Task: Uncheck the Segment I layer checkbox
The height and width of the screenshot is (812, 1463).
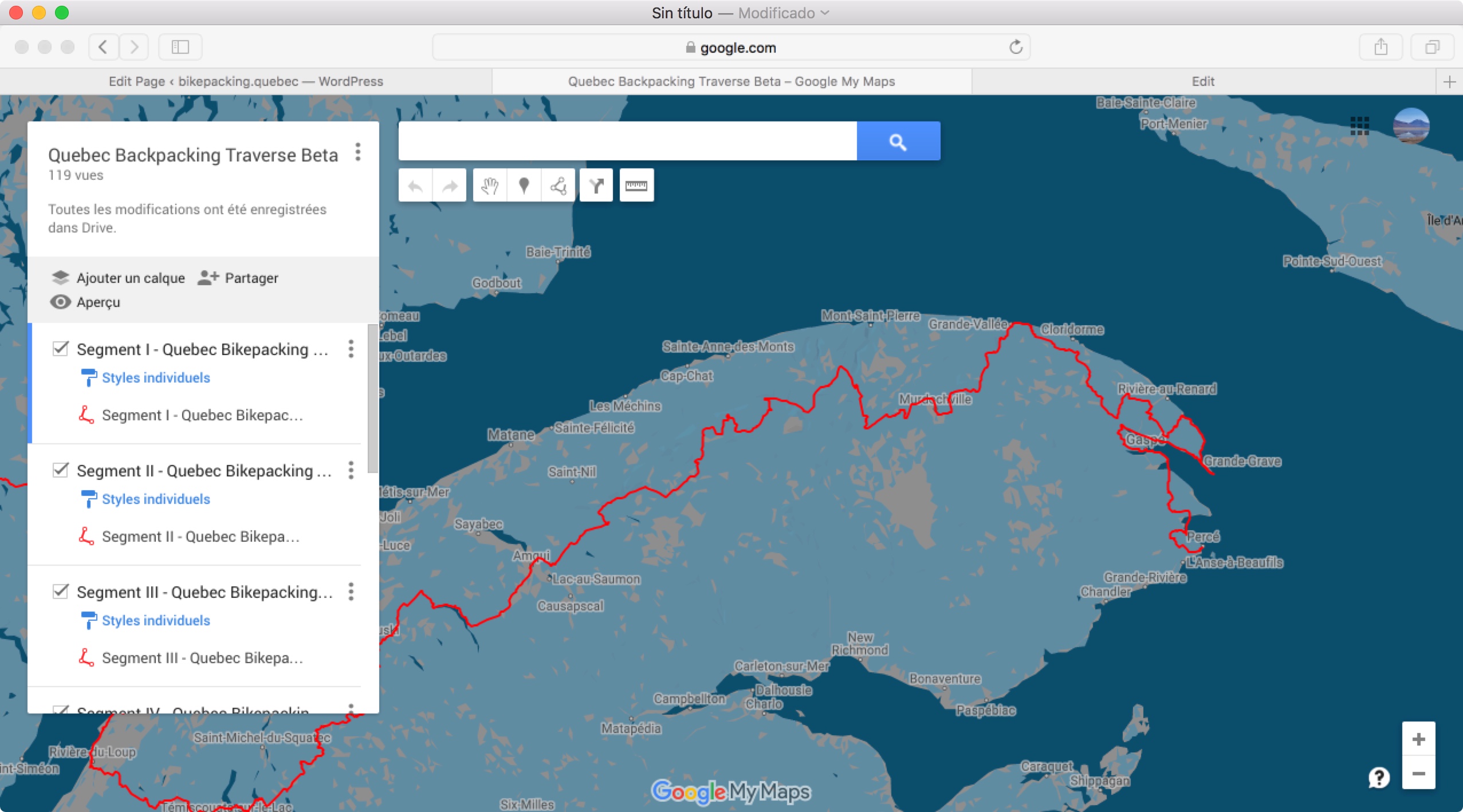Action: pos(60,348)
